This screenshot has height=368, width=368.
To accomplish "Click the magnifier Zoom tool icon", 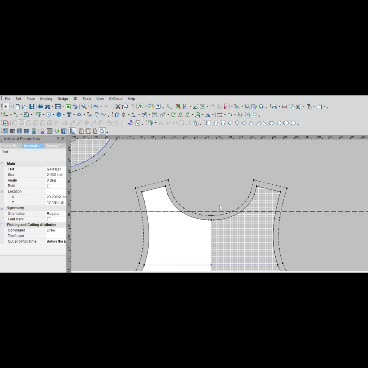I will [84, 107].
